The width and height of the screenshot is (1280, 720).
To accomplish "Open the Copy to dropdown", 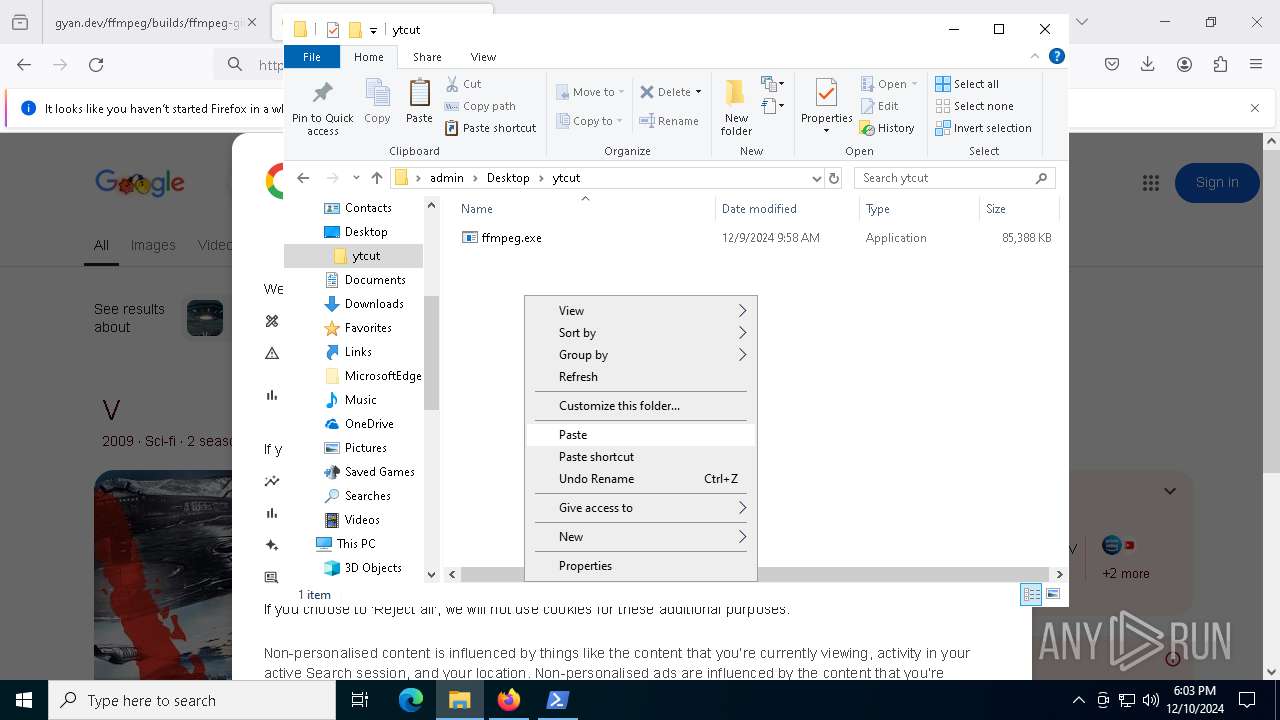I will click(x=590, y=121).
